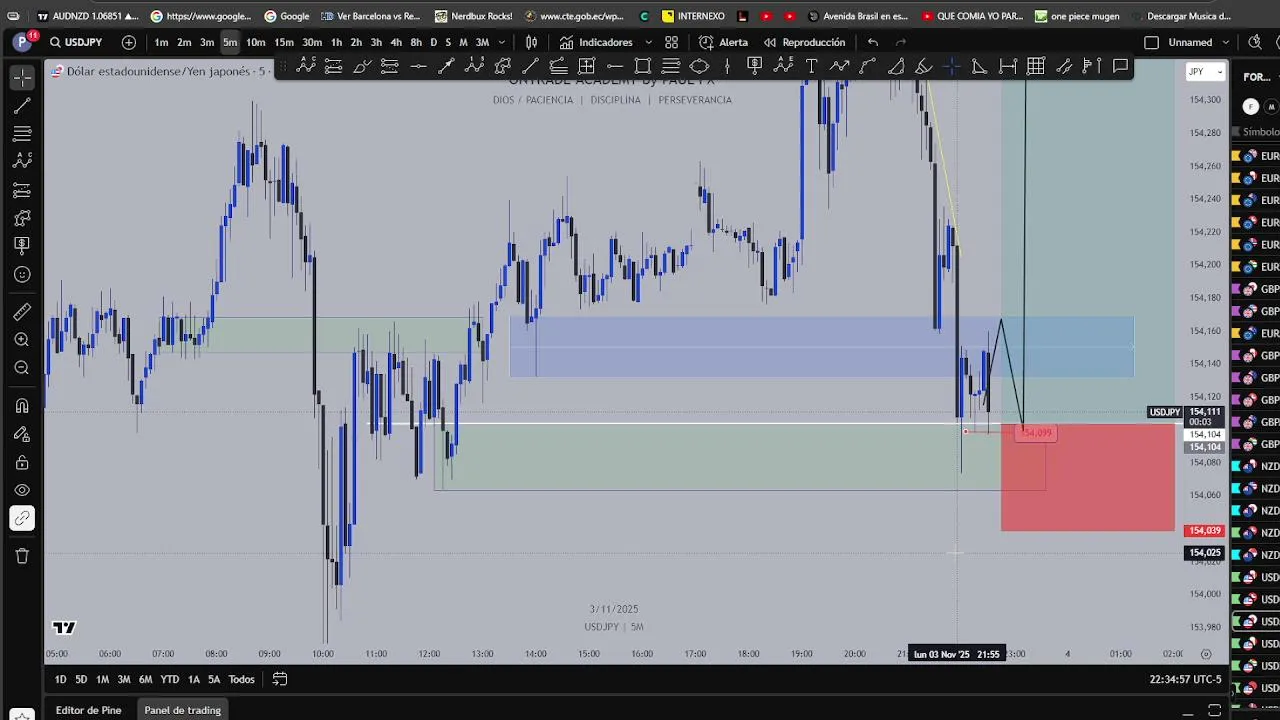Select the date range measure tool in toolbar
This screenshot has width=1280, height=720.
click(x=1008, y=66)
